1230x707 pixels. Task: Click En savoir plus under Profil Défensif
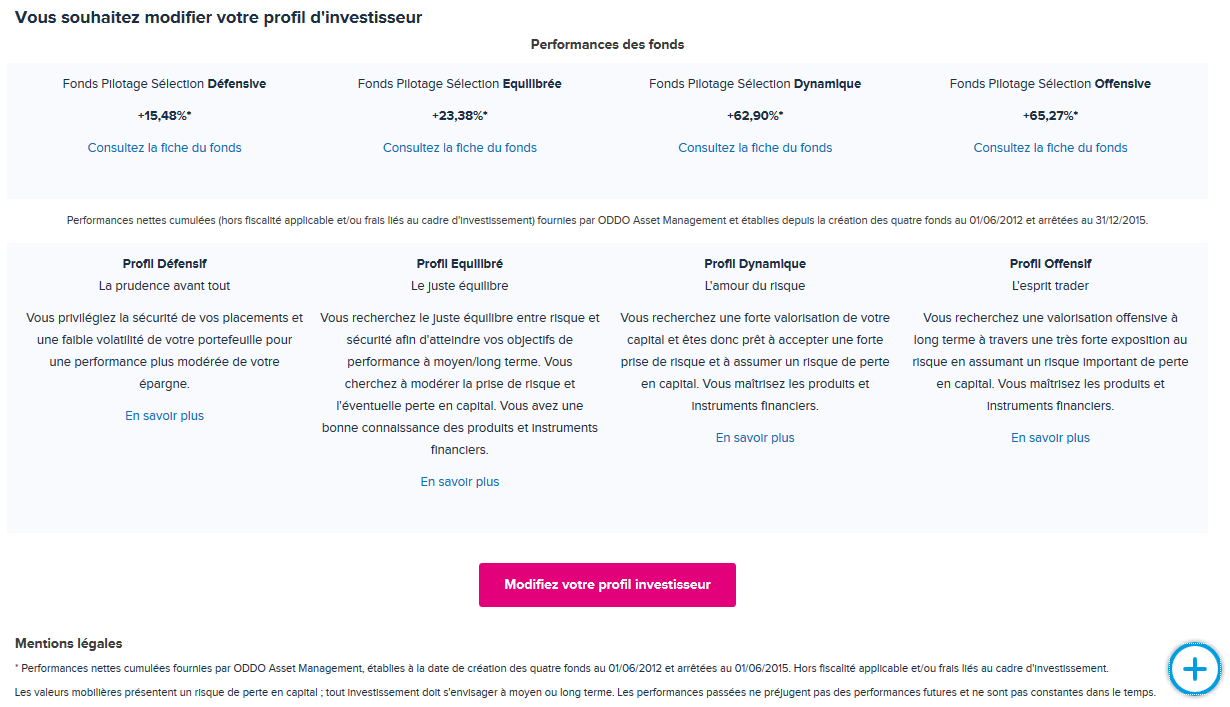click(x=165, y=416)
